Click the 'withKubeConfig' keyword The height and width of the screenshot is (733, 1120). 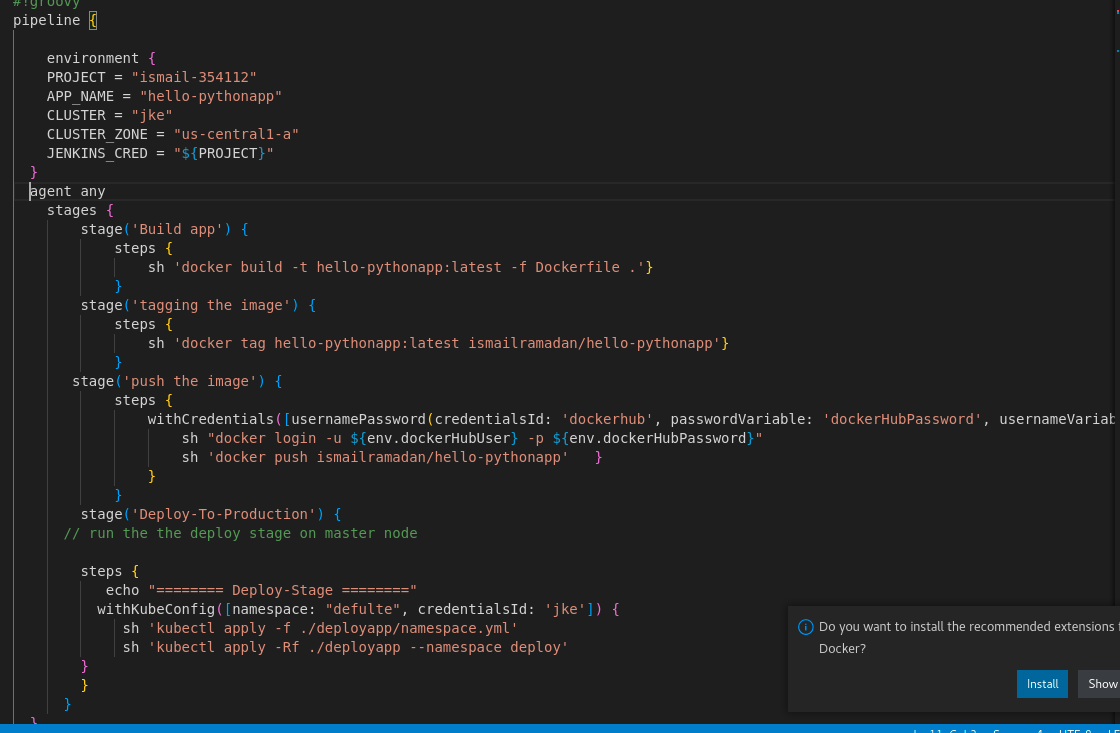pos(156,609)
